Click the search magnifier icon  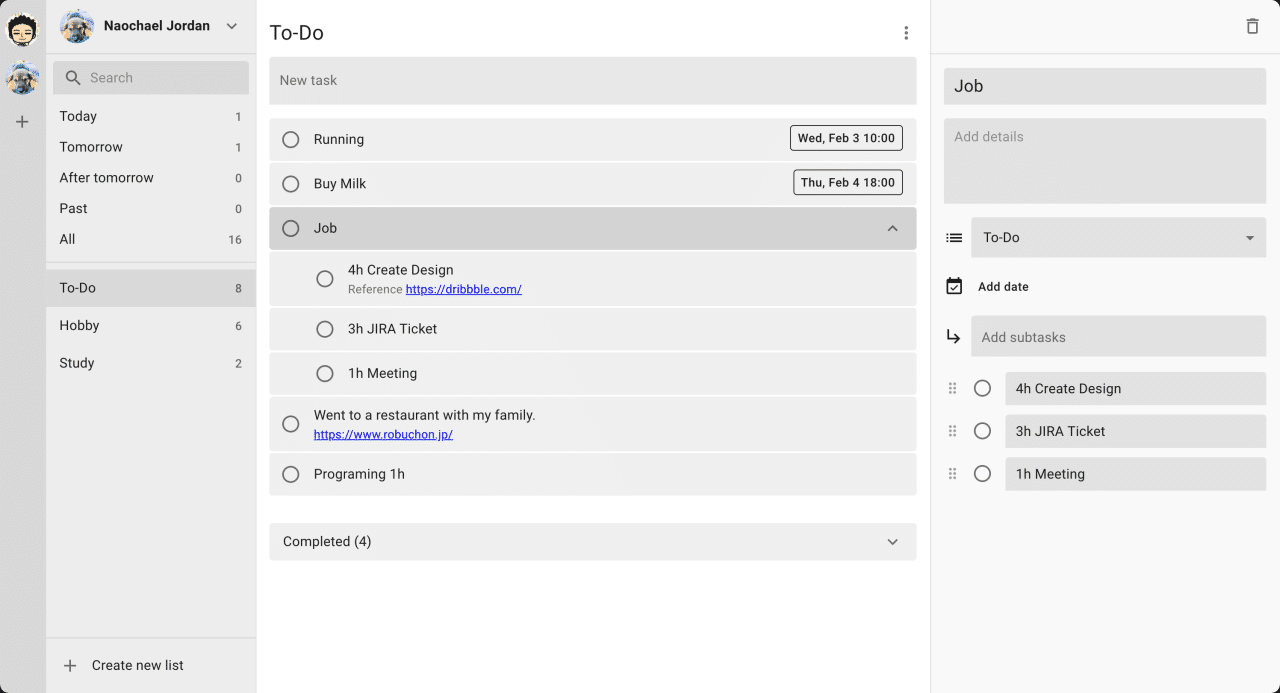pyautogui.click(x=73, y=78)
